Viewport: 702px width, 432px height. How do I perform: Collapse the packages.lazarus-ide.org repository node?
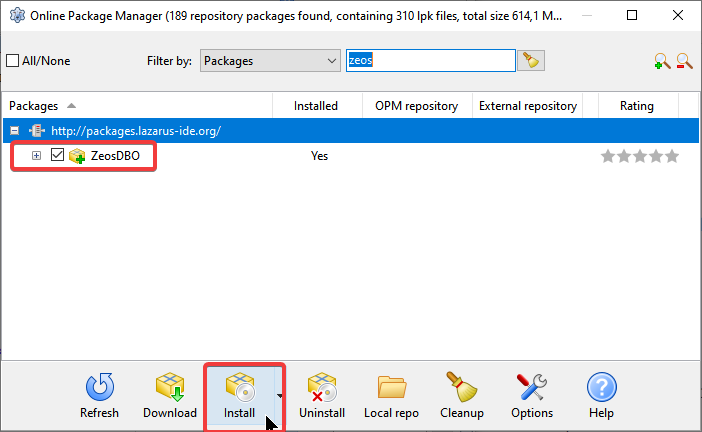click(x=15, y=131)
